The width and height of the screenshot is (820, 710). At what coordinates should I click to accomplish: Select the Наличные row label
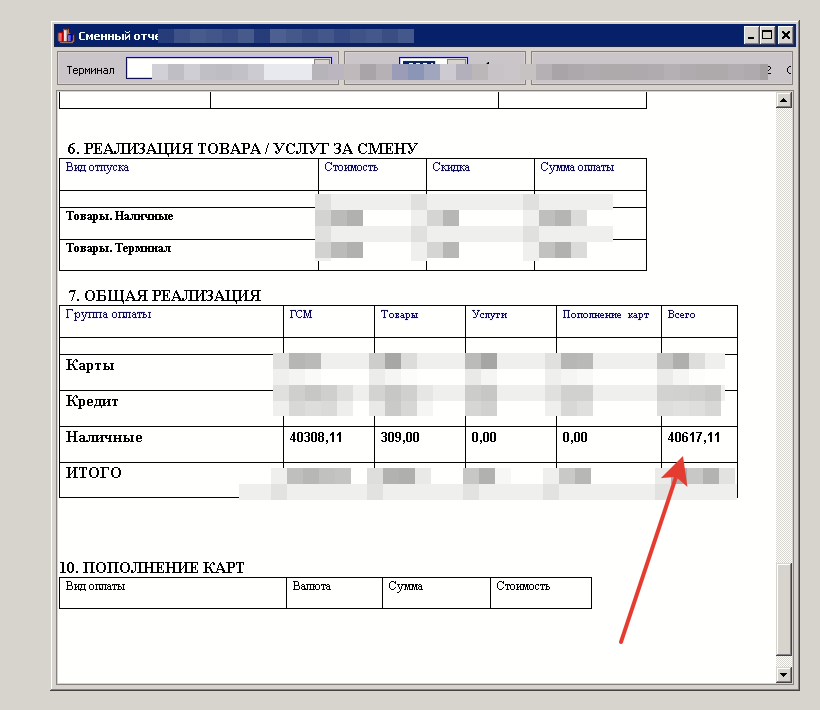[104, 438]
